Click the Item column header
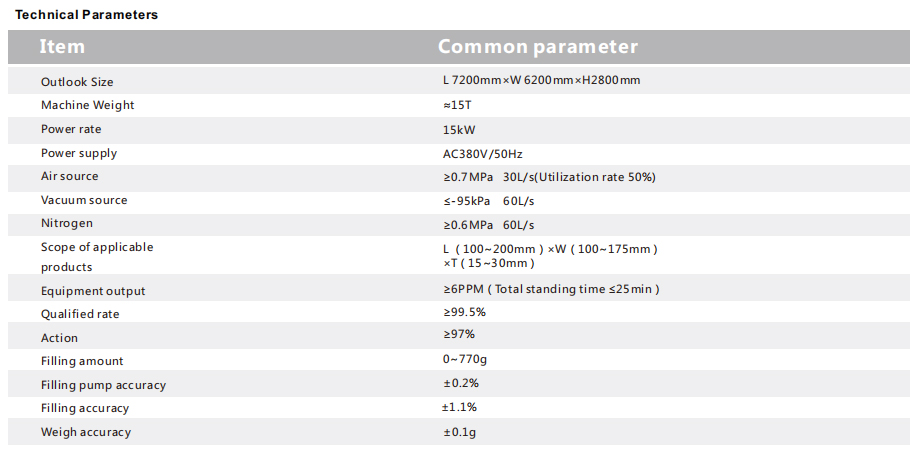 [62, 47]
